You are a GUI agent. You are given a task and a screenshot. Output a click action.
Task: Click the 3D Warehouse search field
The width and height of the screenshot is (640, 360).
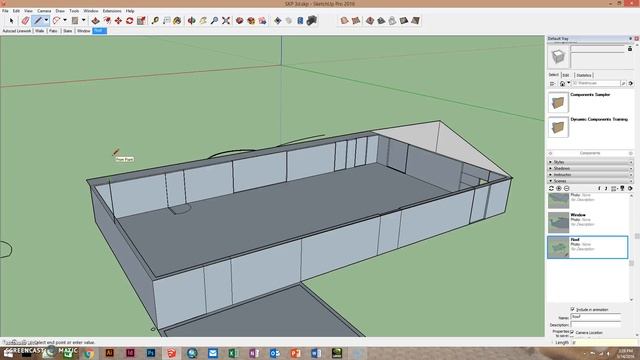coord(596,83)
